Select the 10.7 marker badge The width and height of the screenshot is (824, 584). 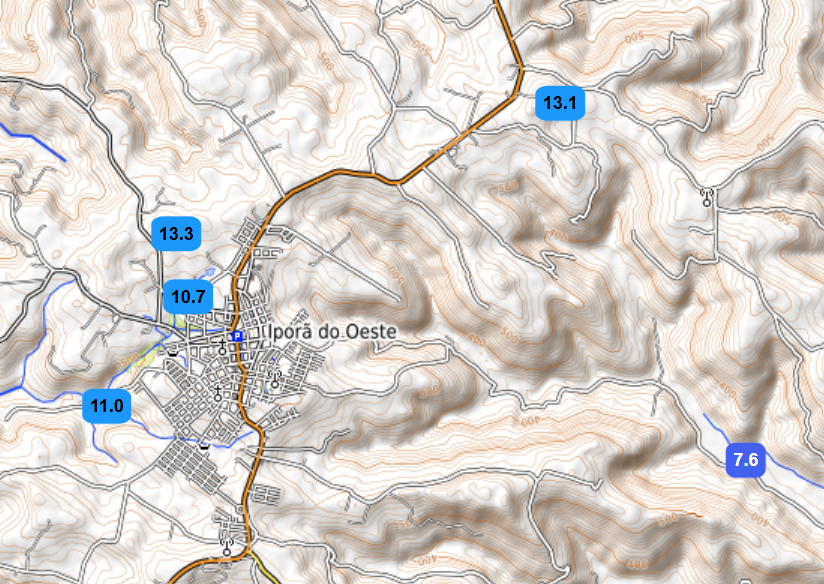tap(187, 297)
